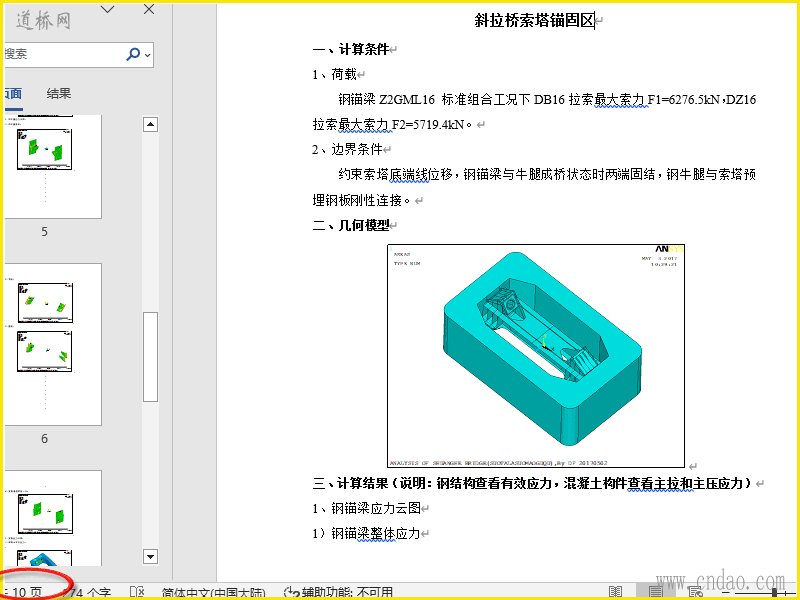Click the line '1、钢锚梁应力云图'
800x600 pixels.
(x=367, y=508)
